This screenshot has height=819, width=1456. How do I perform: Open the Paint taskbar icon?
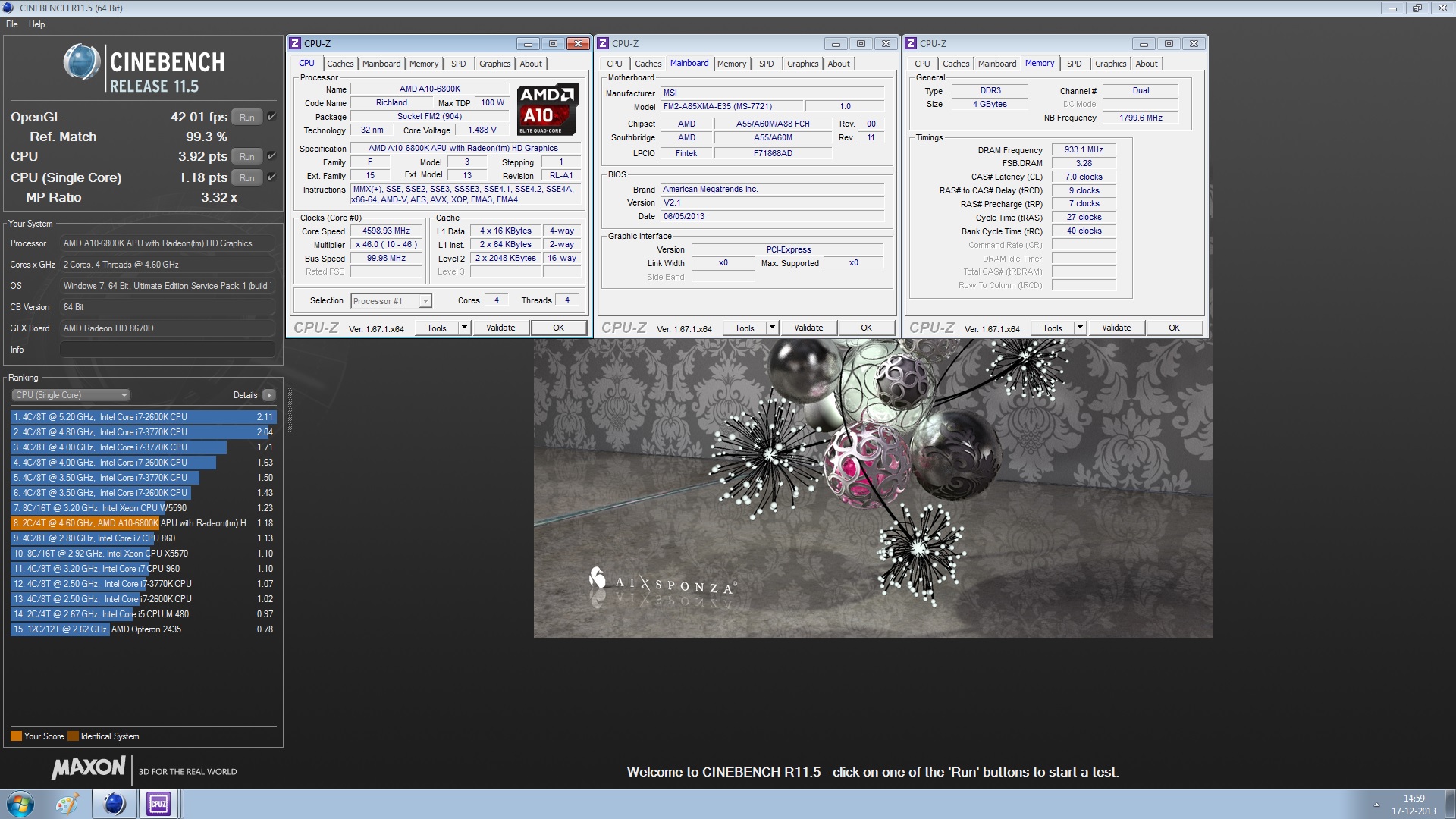67,804
